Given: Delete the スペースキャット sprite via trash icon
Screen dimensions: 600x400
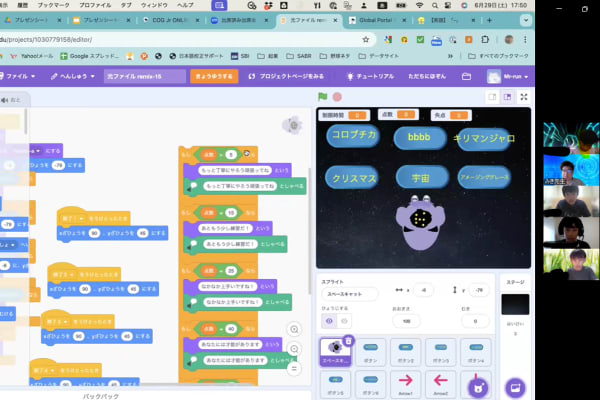Looking at the screenshot, I should click(x=348, y=341).
